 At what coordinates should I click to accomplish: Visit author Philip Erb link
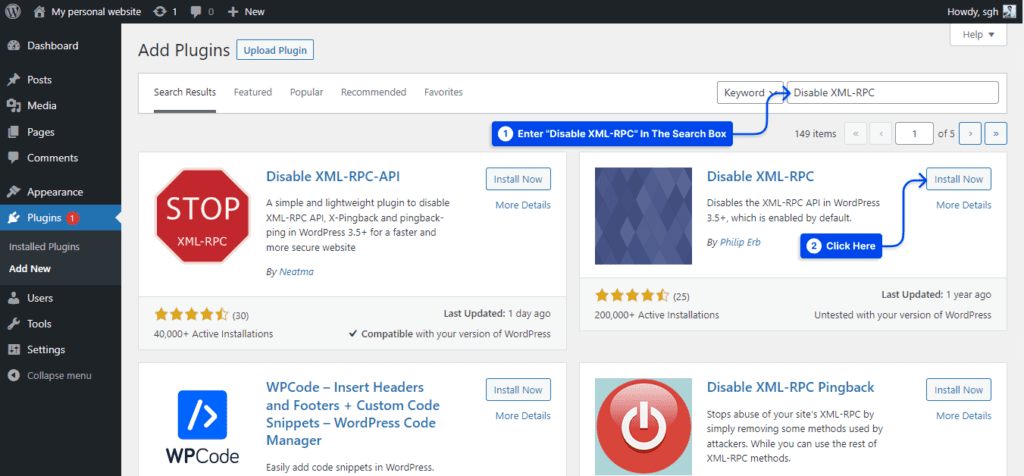[x=741, y=242]
